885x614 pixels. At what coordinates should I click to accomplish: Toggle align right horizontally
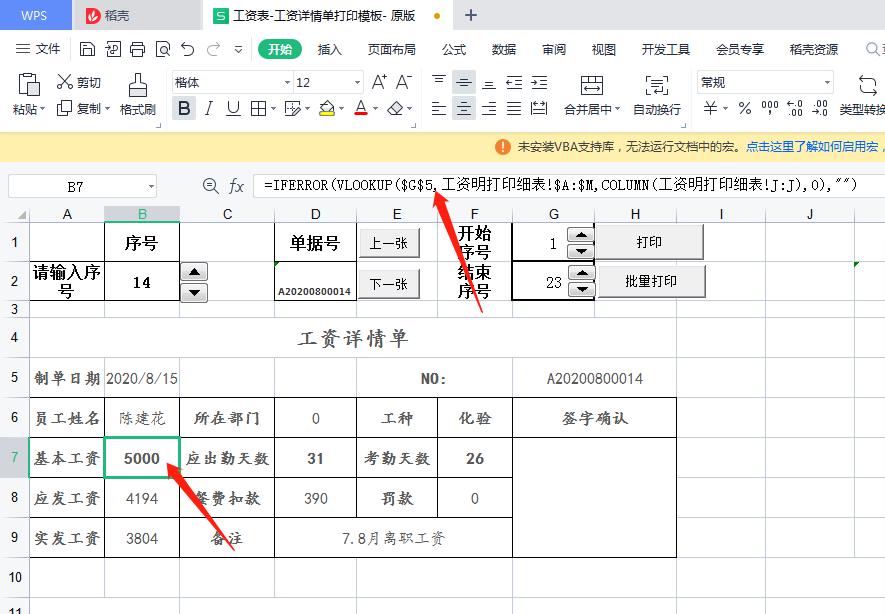coord(489,108)
